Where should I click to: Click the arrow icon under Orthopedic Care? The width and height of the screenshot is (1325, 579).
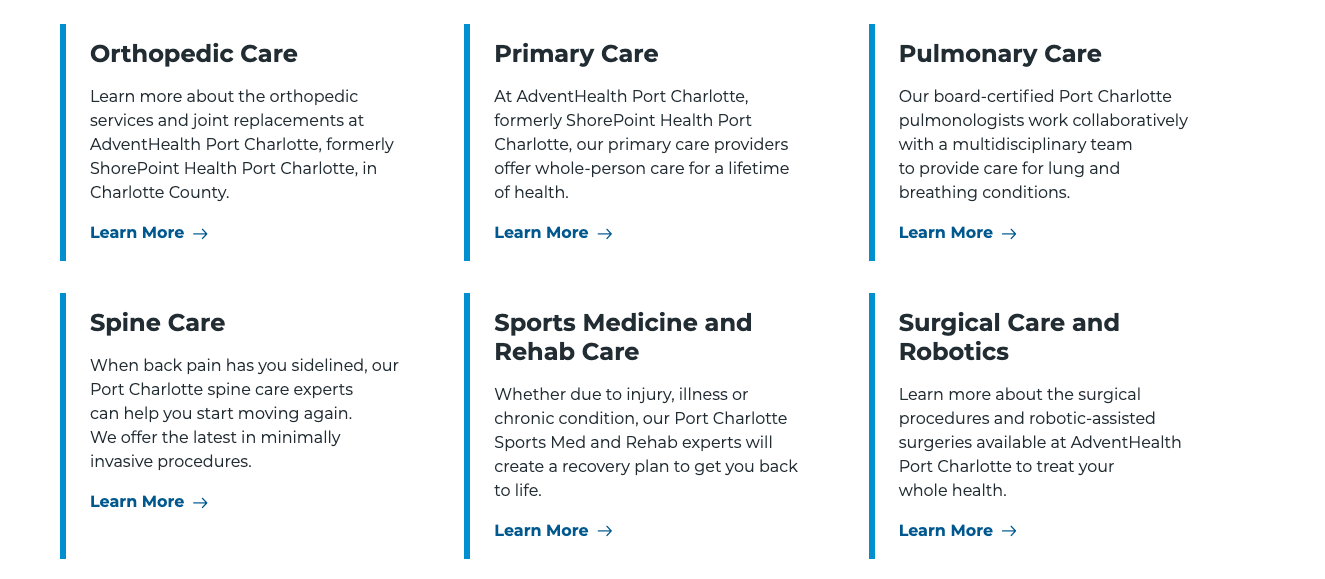pyautogui.click(x=200, y=234)
